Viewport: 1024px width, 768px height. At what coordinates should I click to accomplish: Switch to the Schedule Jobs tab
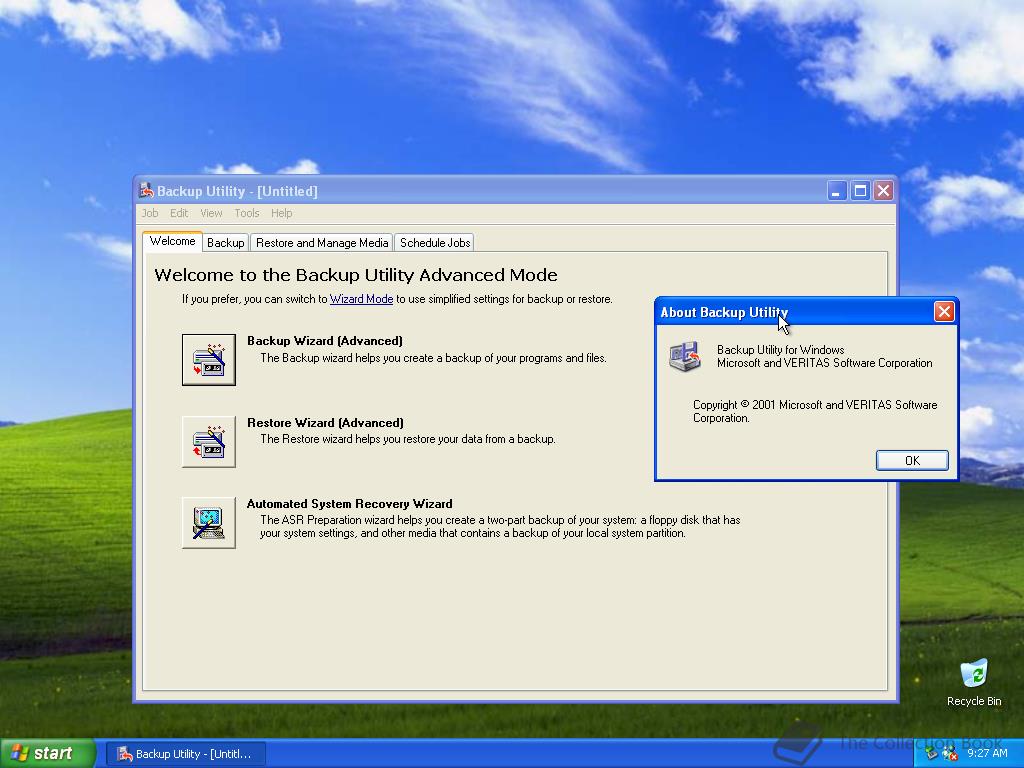435,243
